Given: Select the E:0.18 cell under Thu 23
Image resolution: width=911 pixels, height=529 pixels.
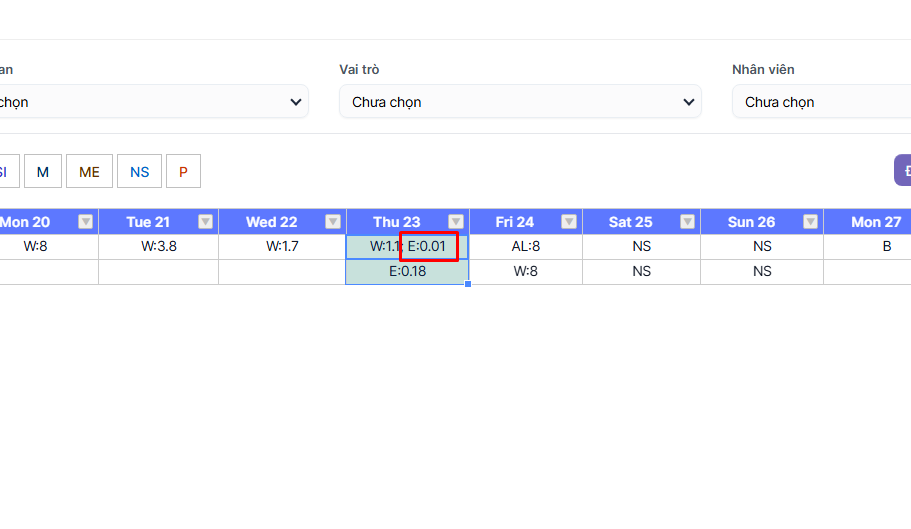Looking at the screenshot, I should click(x=406, y=271).
